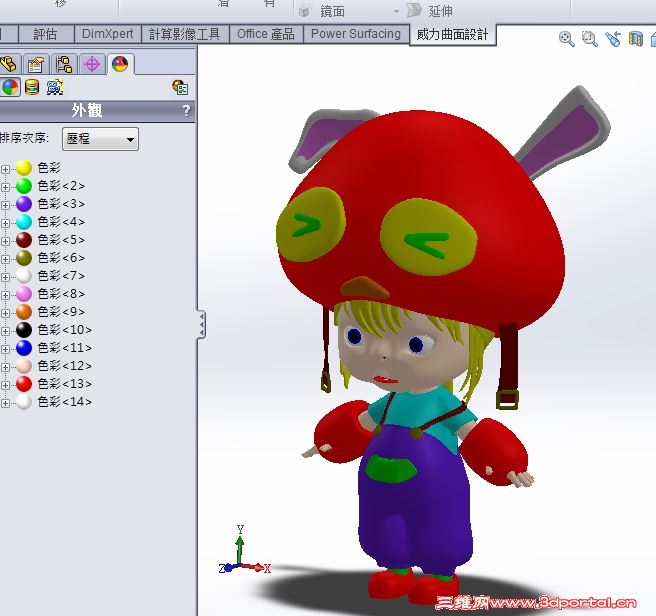The image size is (656, 616).
Task: Select the 色彩<13> label
Action: pos(64,384)
